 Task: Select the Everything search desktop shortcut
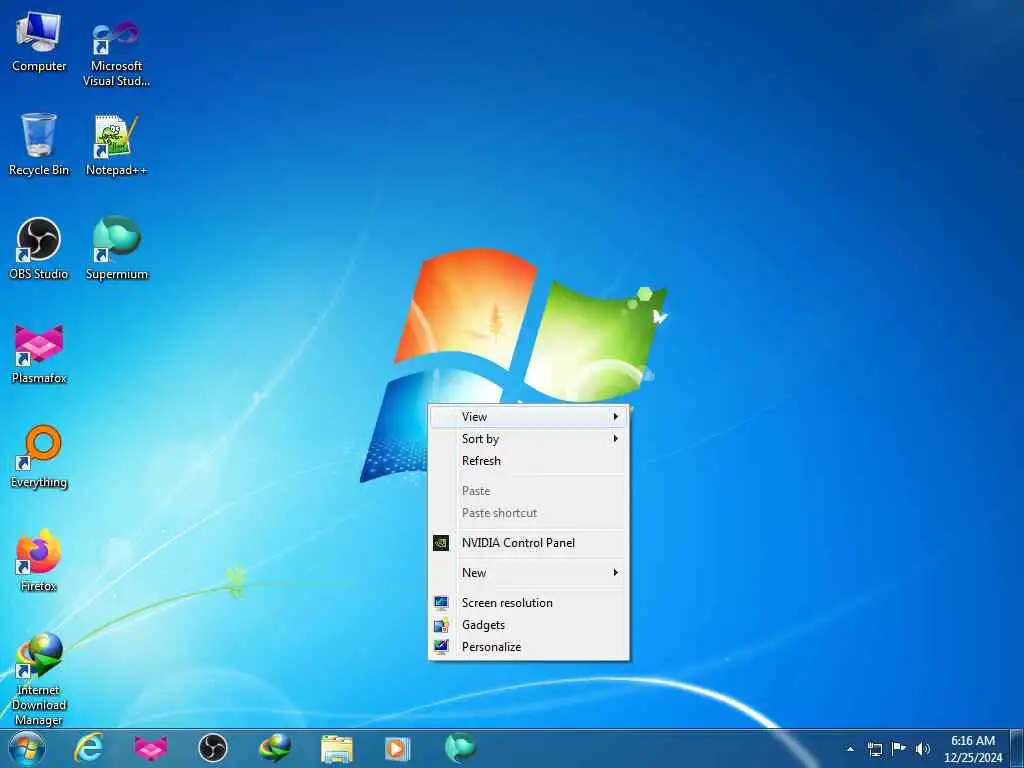coord(39,457)
